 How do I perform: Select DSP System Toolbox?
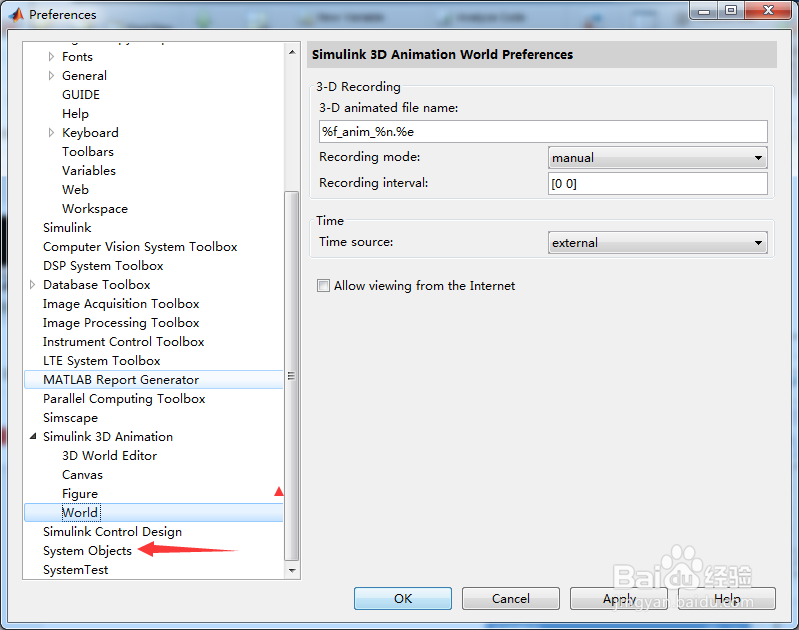click(103, 266)
